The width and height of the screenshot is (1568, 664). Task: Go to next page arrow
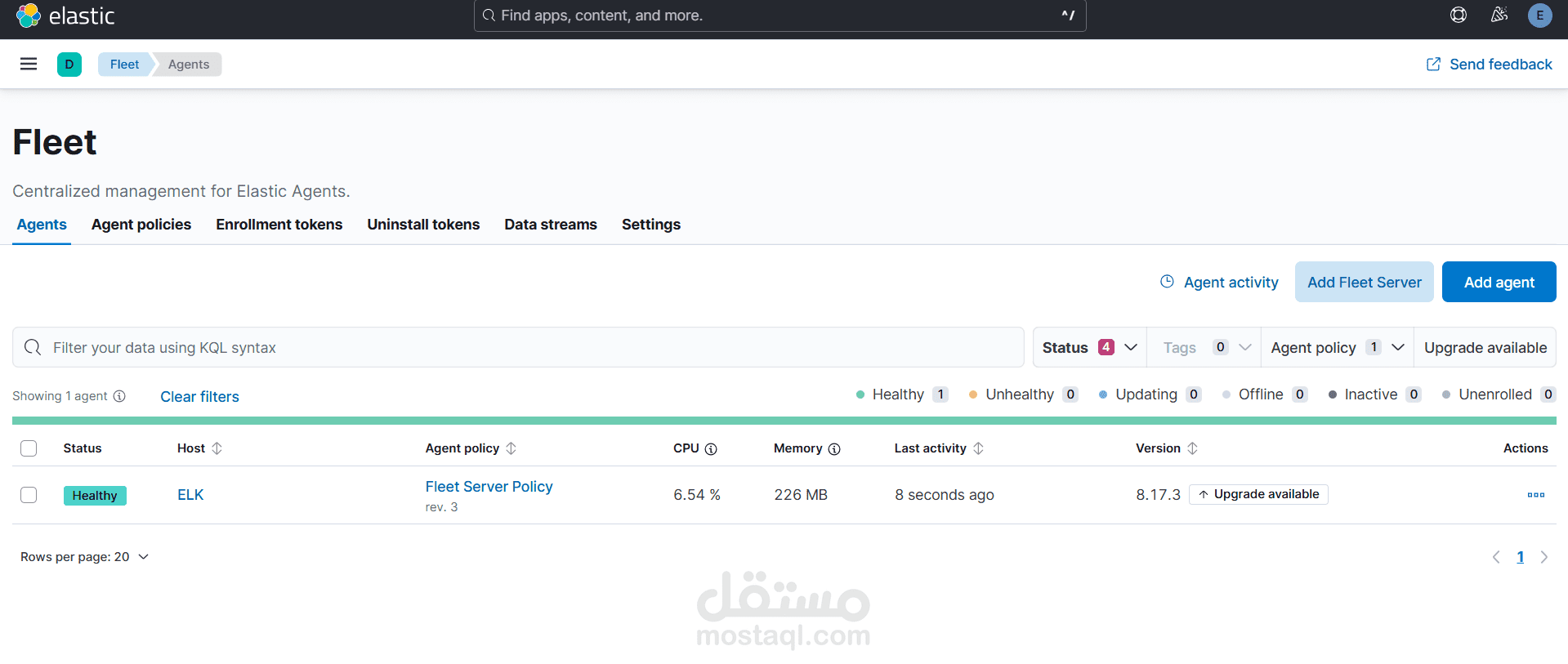(1544, 557)
